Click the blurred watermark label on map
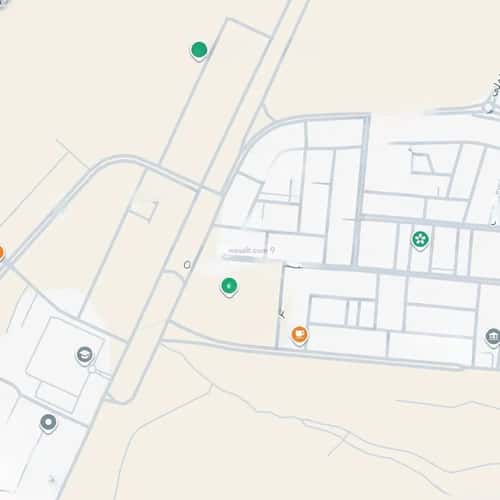Image resolution: width=500 pixels, height=500 pixels. pos(249,251)
